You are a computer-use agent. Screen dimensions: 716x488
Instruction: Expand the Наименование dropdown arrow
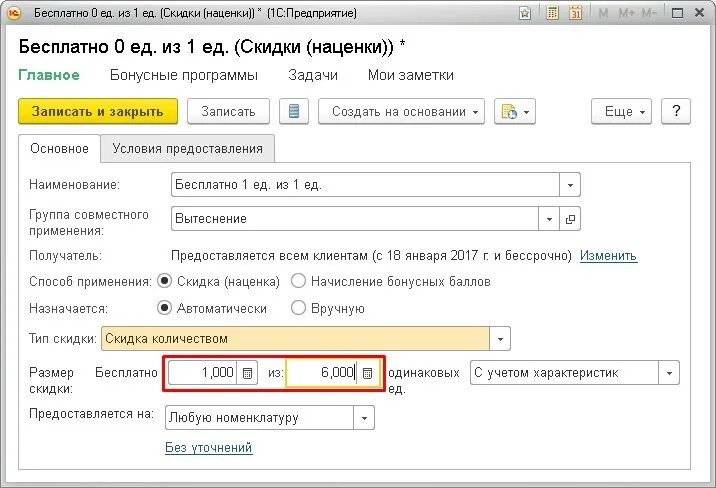pyautogui.click(x=570, y=185)
